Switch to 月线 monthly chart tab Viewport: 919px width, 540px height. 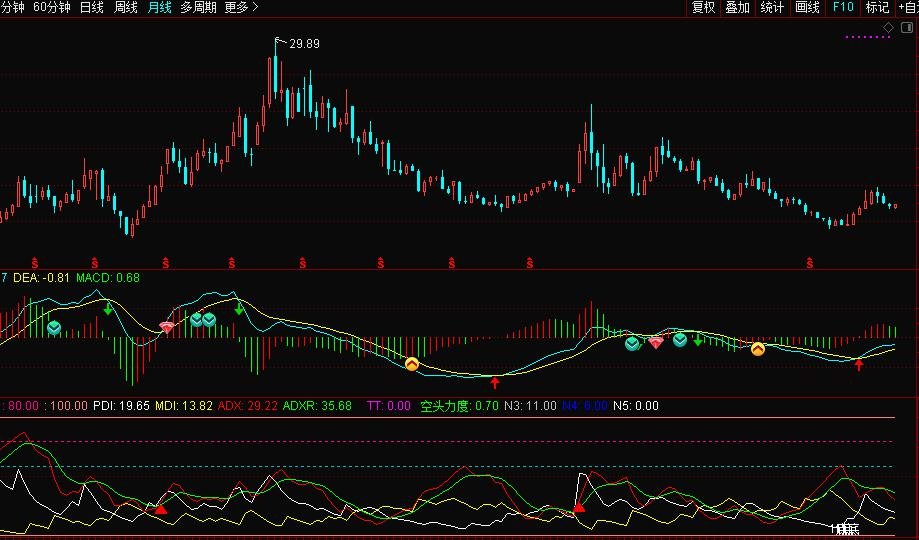(x=159, y=8)
